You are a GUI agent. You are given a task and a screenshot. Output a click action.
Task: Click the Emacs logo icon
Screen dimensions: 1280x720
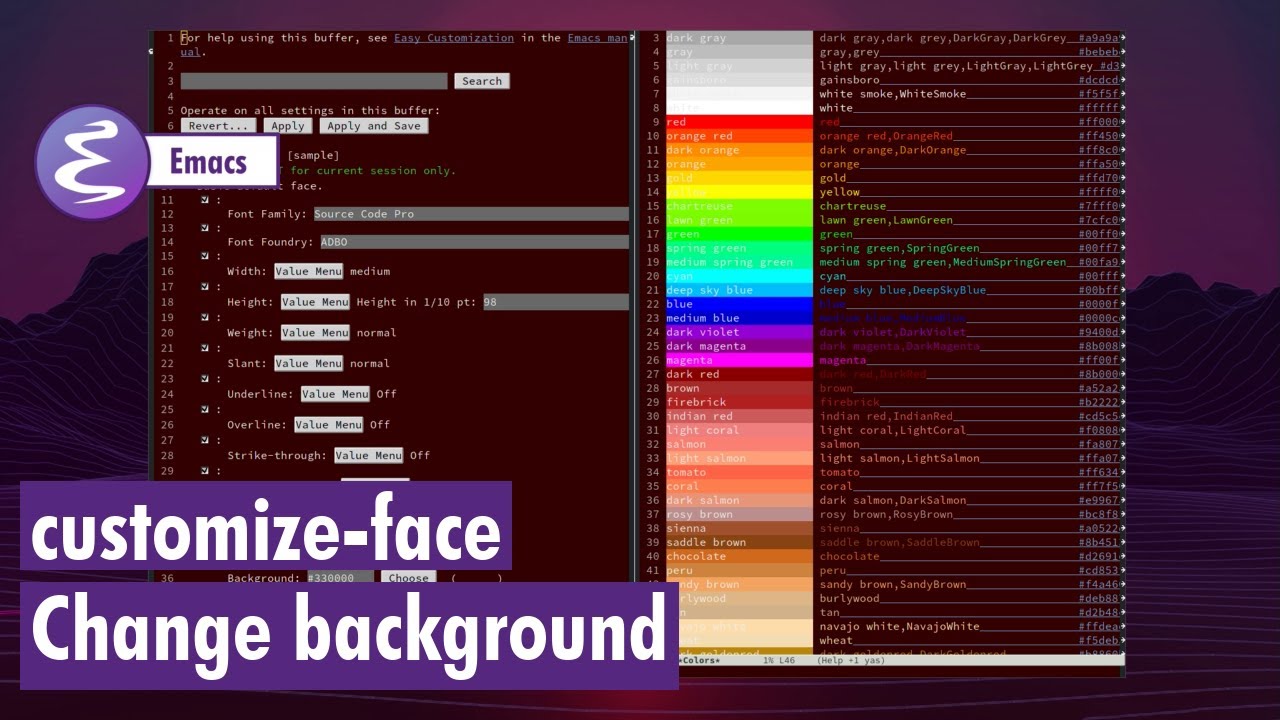(x=92, y=162)
